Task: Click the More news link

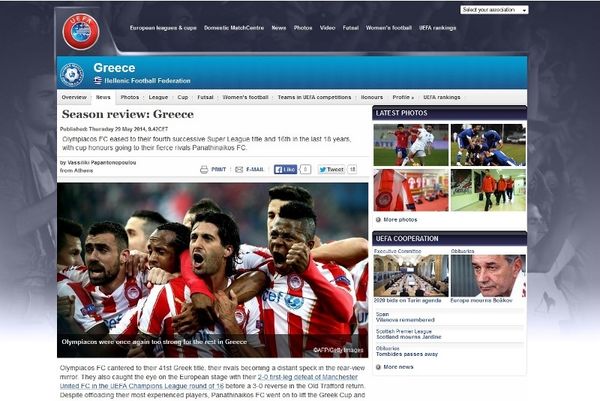Action: point(398,367)
